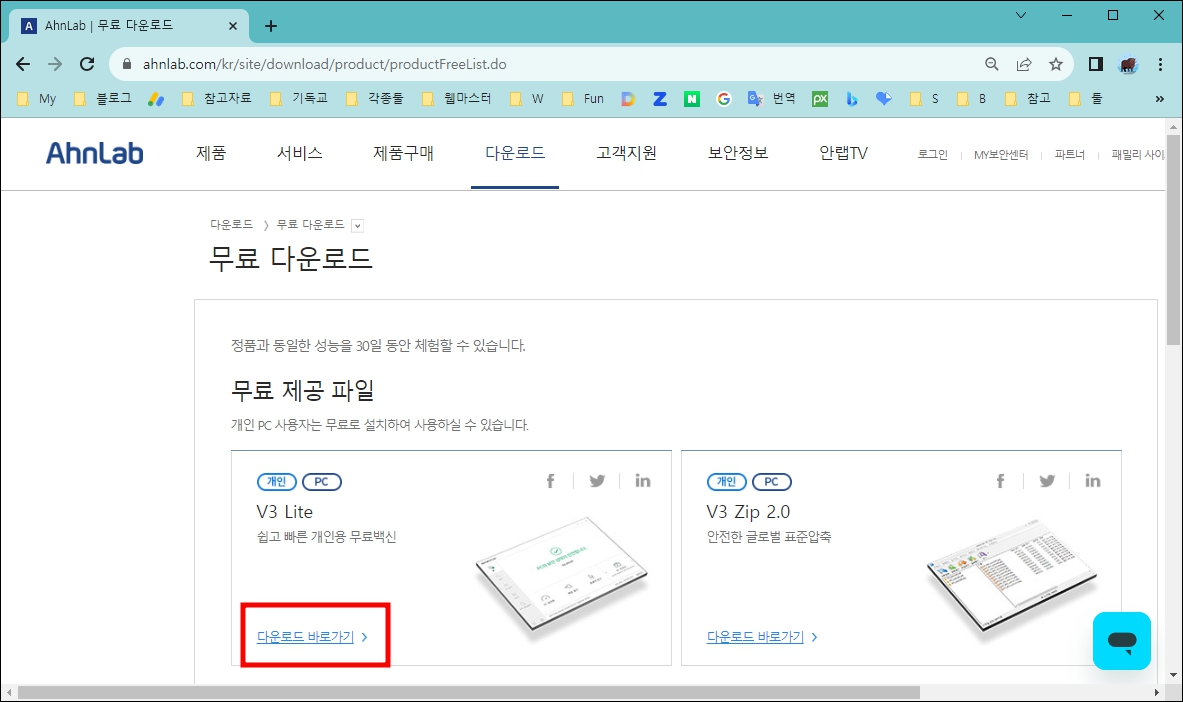Open the 안랩TV menu
This screenshot has width=1183, height=702.
tap(843, 153)
